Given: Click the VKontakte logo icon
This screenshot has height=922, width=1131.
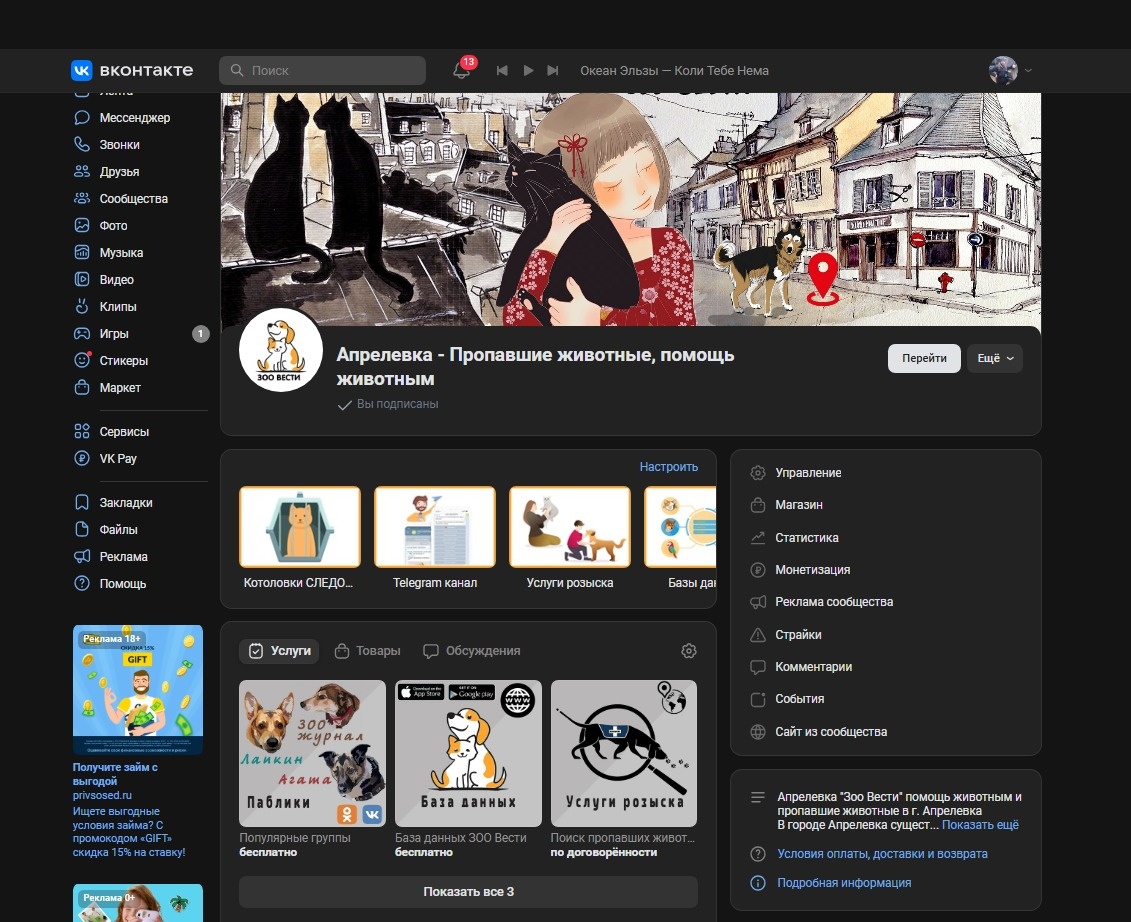Looking at the screenshot, I should coord(82,70).
